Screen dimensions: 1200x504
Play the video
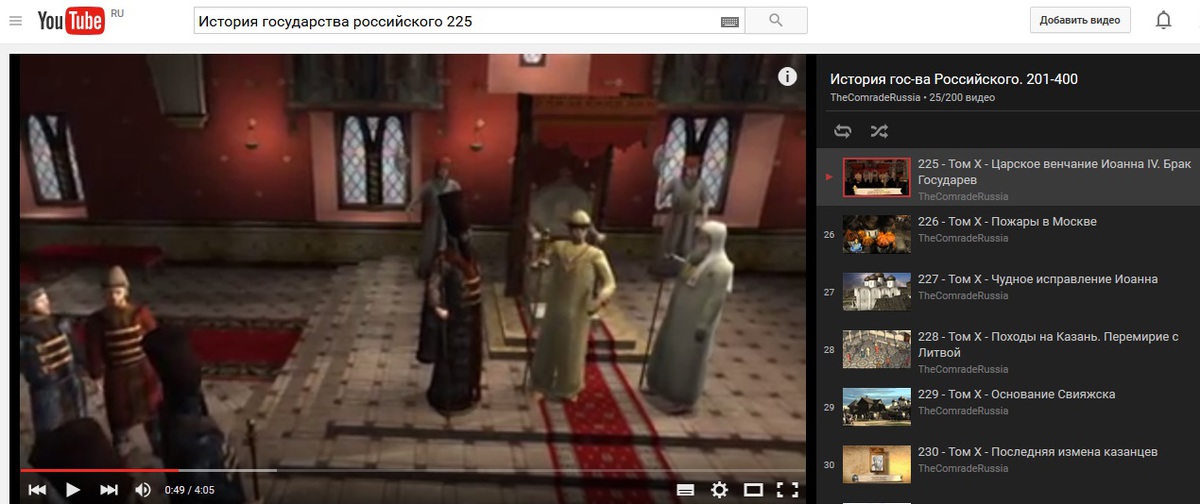pyautogui.click(x=72, y=490)
